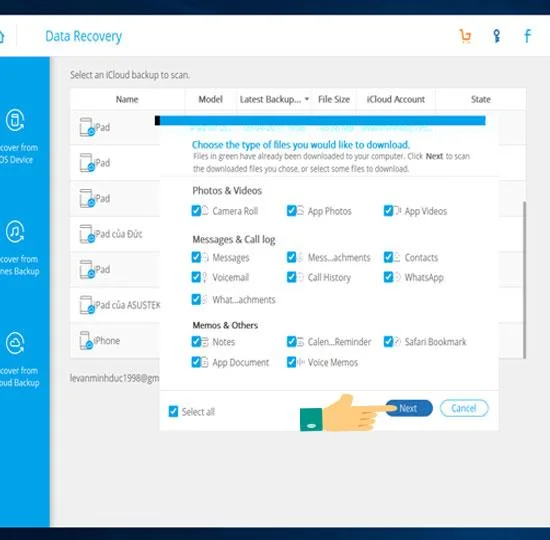
Task: Open the Facebook icon in header
Action: 527,36
